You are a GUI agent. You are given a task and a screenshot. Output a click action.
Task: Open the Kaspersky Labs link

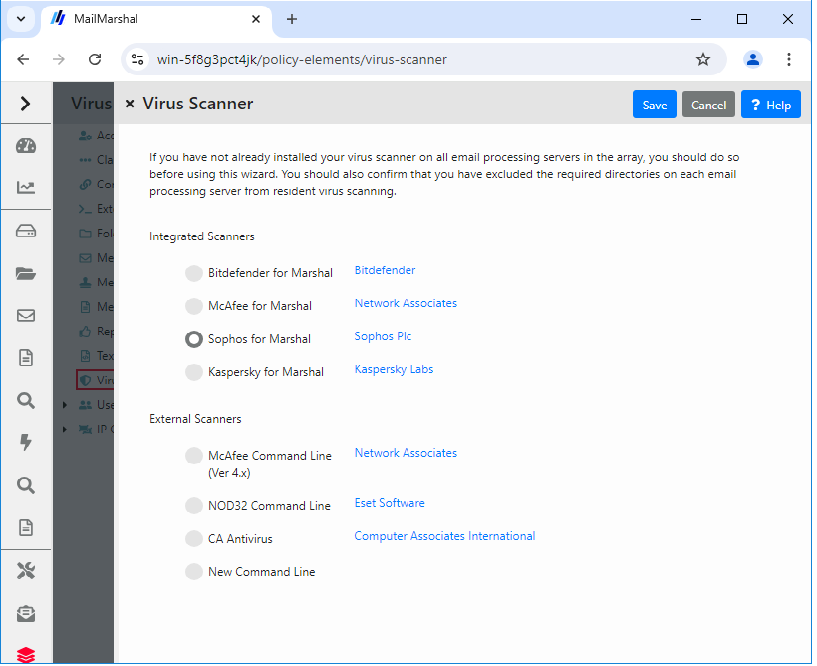tap(393, 369)
